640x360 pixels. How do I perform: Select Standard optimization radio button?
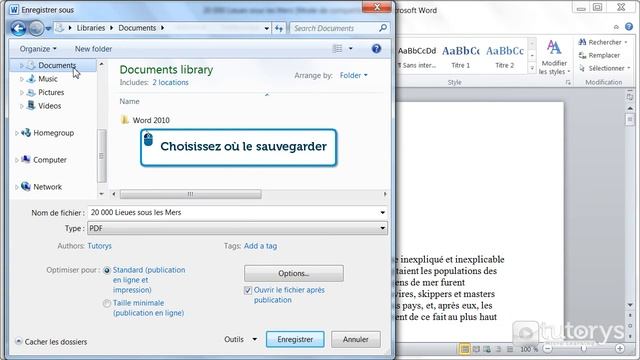[107, 270]
